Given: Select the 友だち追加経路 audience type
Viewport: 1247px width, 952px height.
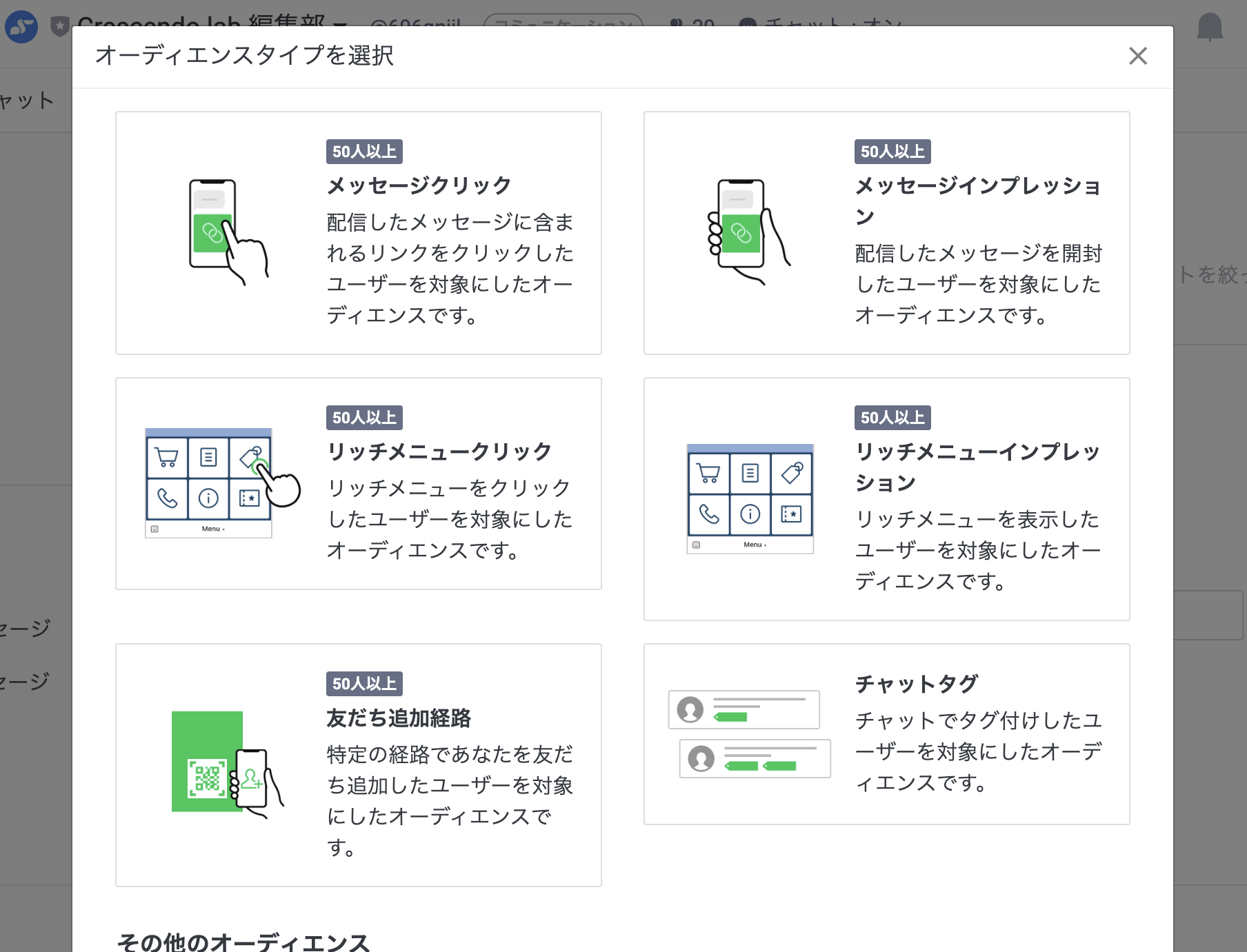Looking at the screenshot, I should tap(358, 765).
